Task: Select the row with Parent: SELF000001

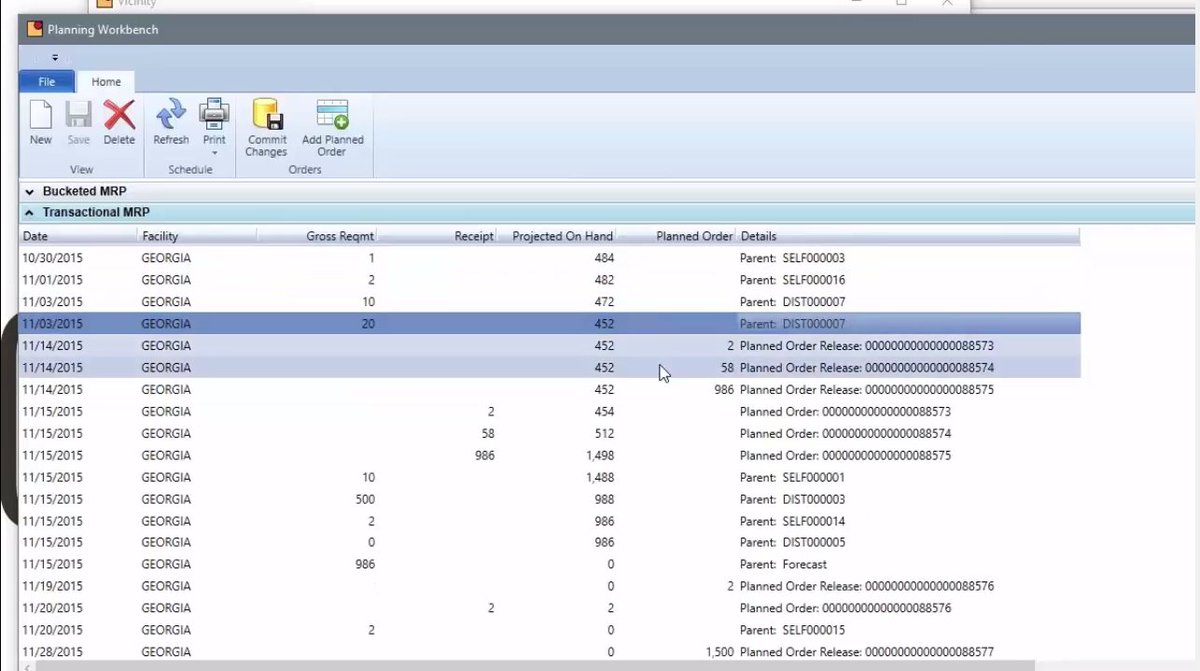Action: [550, 478]
